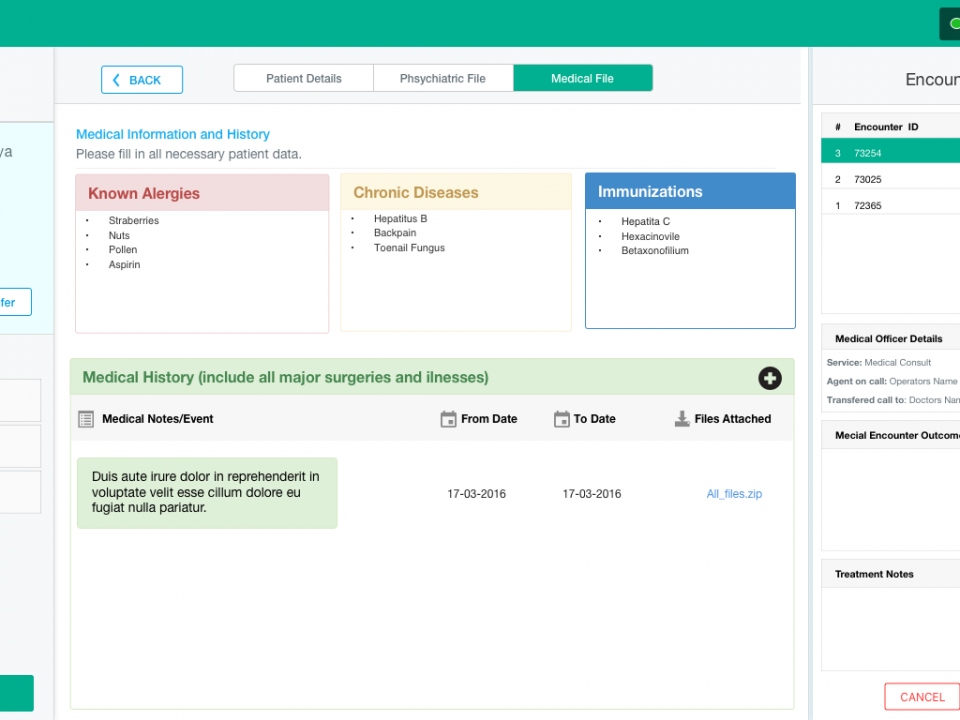This screenshot has width=960, height=720.
Task: Click the Known Alergies panel header
Action: (x=202, y=193)
